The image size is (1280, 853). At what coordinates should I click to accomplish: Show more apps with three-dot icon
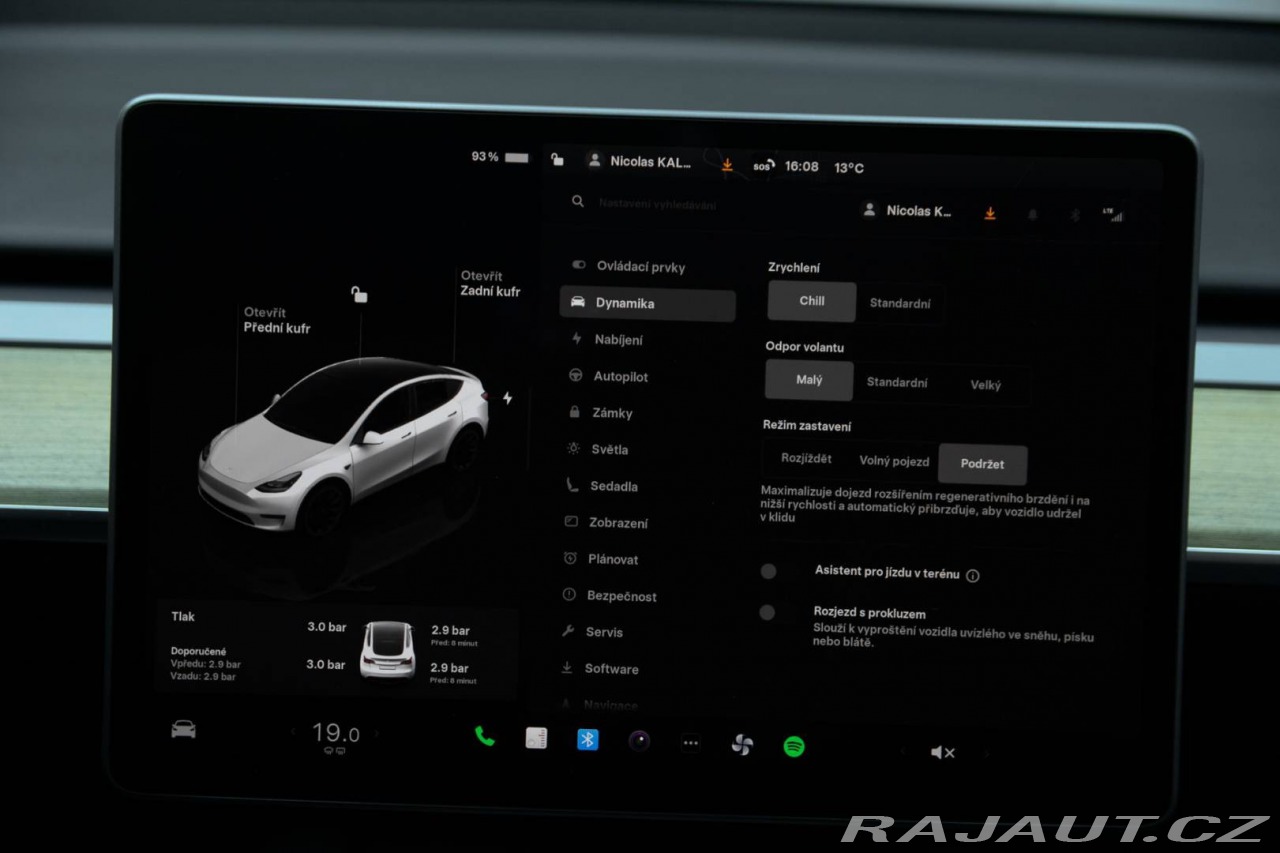690,742
